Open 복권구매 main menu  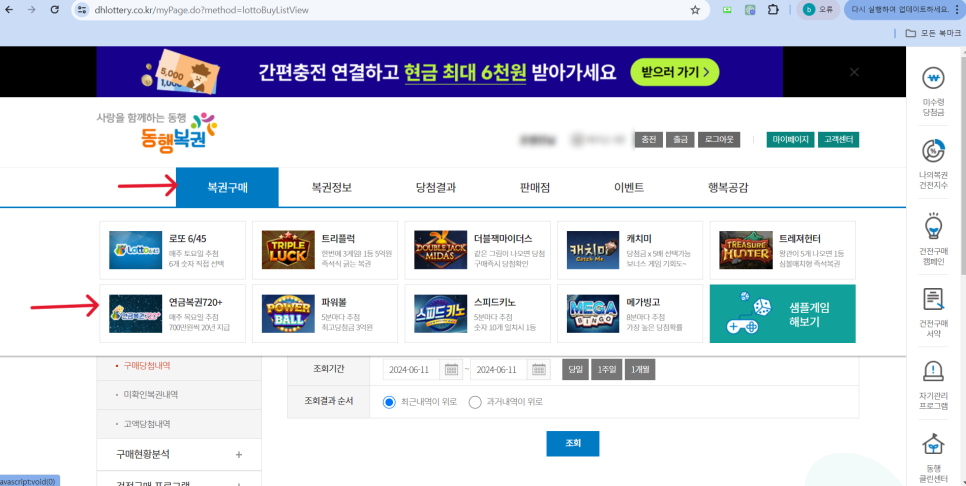pyautogui.click(x=227, y=188)
